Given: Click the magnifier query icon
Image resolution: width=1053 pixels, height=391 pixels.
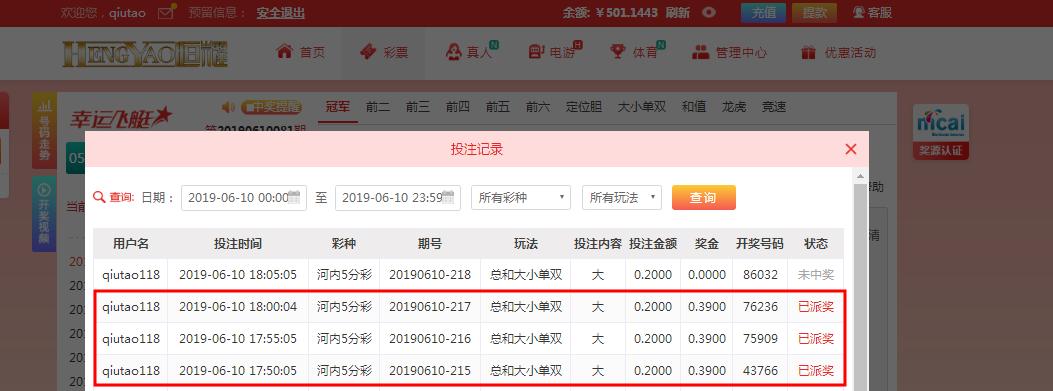Looking at the screenshot, I should click(x=99, y=197).
